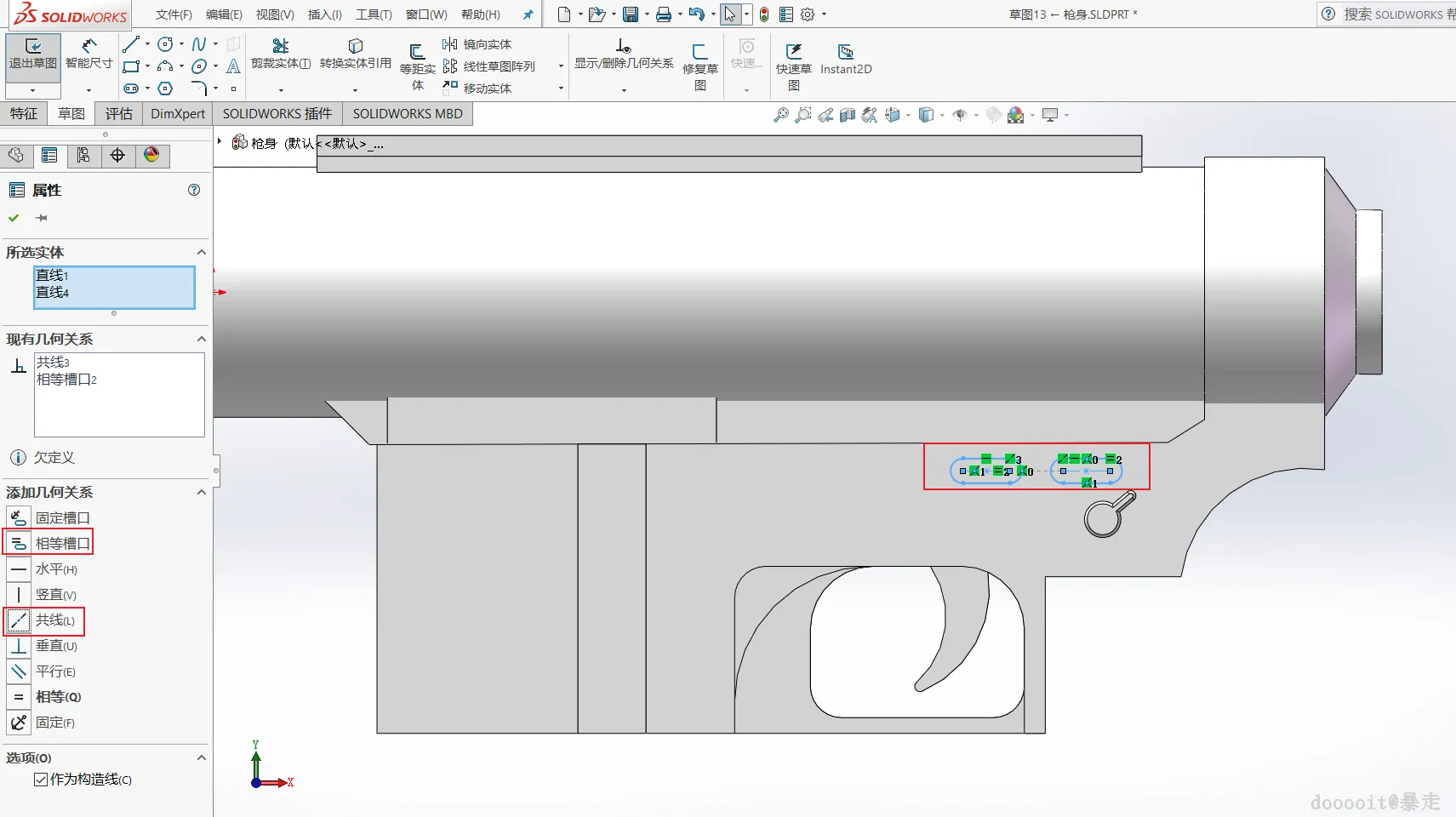Click the Exit Sketch (退出草图) icon

[x=33, y=48]
